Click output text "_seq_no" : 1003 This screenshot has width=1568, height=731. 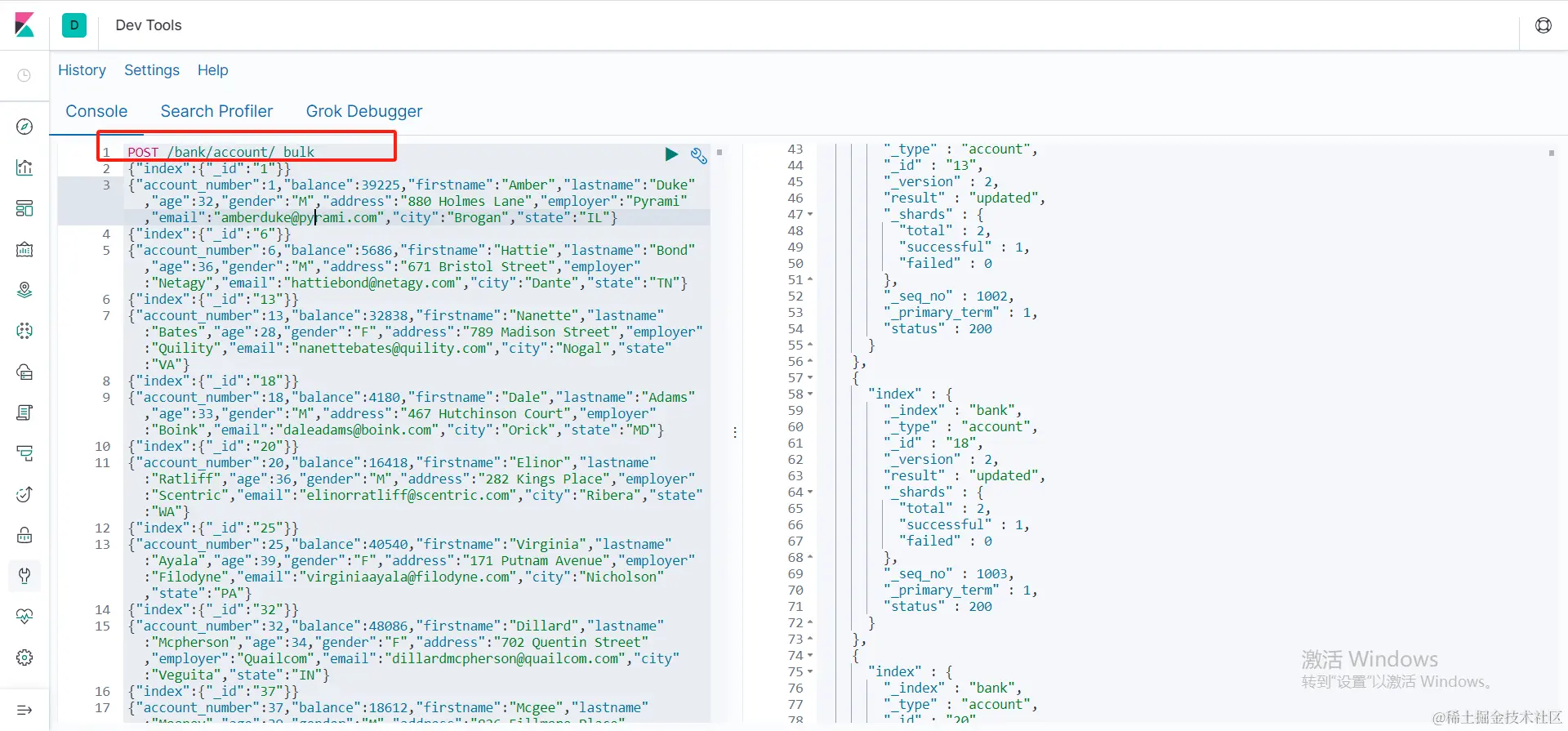coord(947,573)
